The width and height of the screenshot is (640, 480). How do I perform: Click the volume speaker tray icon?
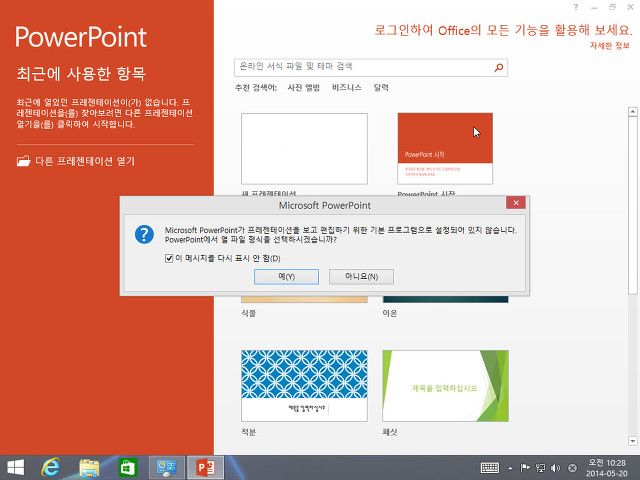556,468
